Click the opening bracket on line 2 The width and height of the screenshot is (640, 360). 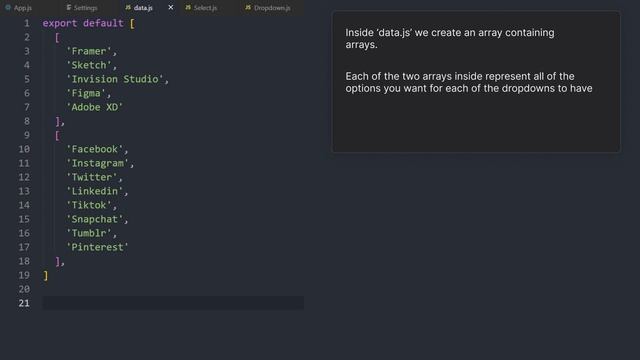tap(57, 38)
